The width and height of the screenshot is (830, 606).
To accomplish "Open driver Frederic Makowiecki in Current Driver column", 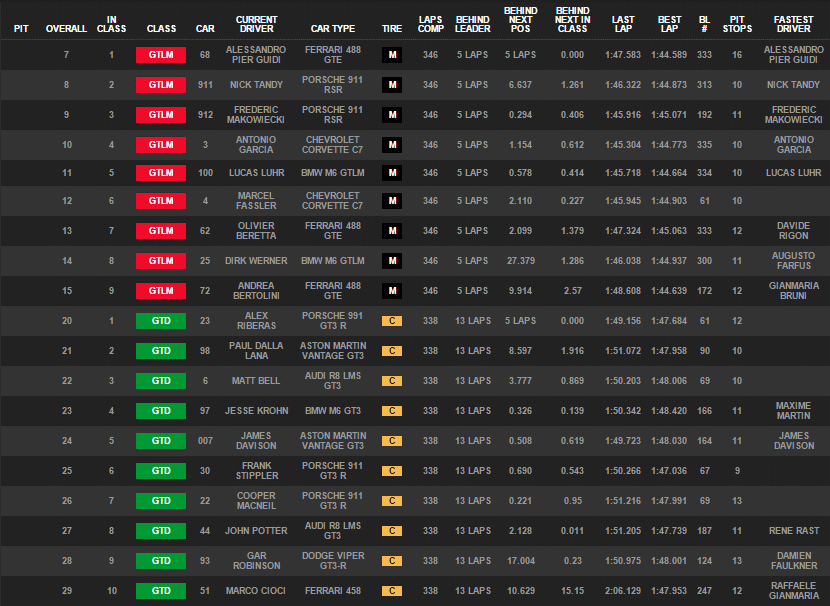I will pos(256,114).
